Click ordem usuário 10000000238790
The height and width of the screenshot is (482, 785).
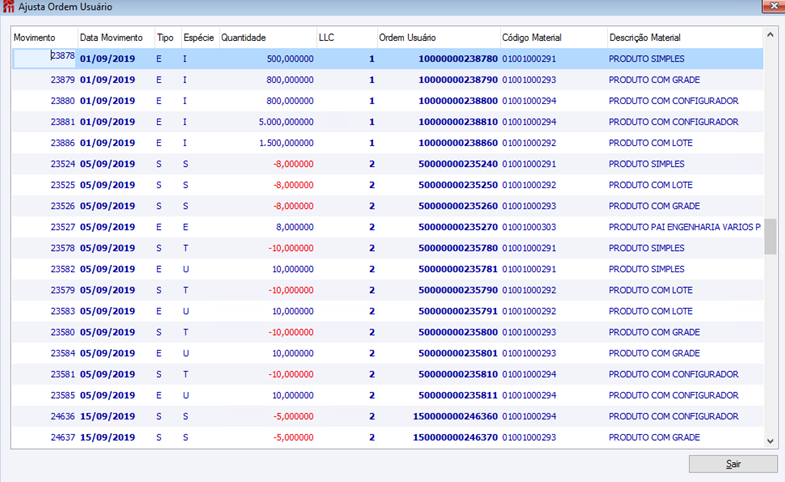(458, 80)
